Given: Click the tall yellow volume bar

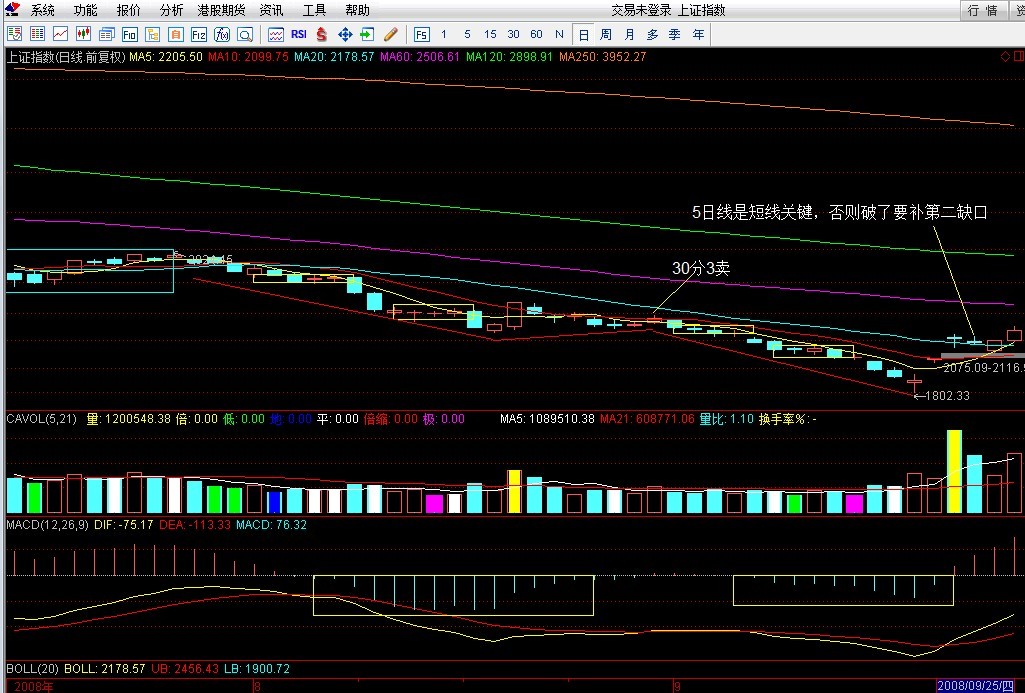Looking at the screenshot, I should 954,471.
